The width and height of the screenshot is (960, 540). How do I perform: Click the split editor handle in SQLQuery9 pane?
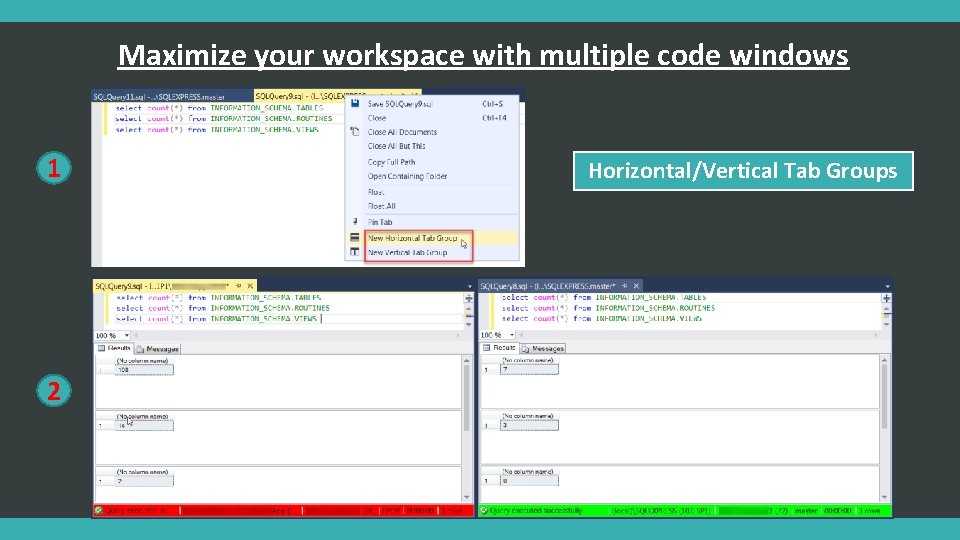pos(468,298)
